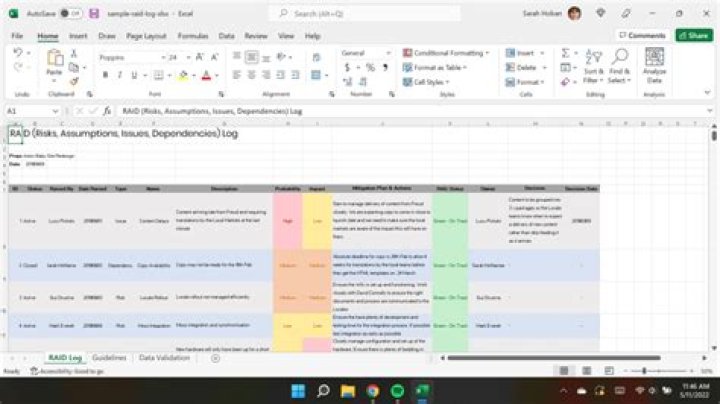Apply Italic formatting
This screenshot has height=404, width=720.
click(x=119, y=75)
